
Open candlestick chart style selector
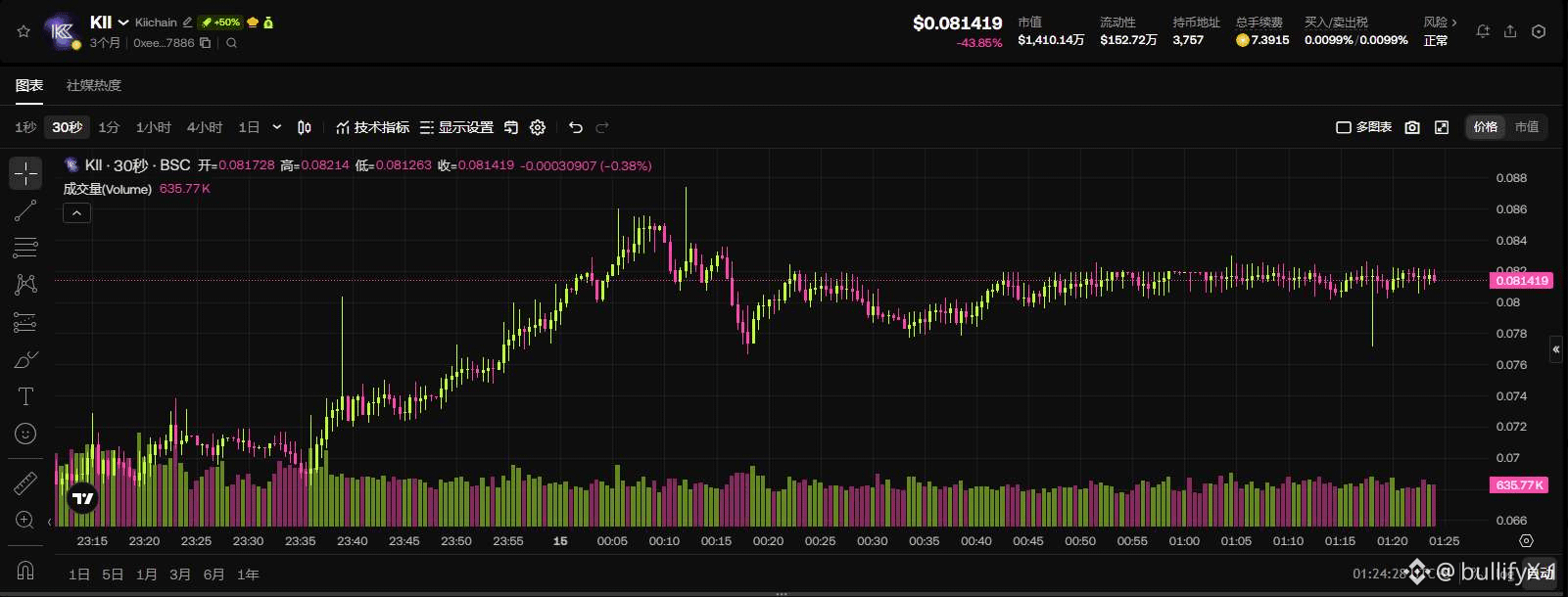(305, 127)
